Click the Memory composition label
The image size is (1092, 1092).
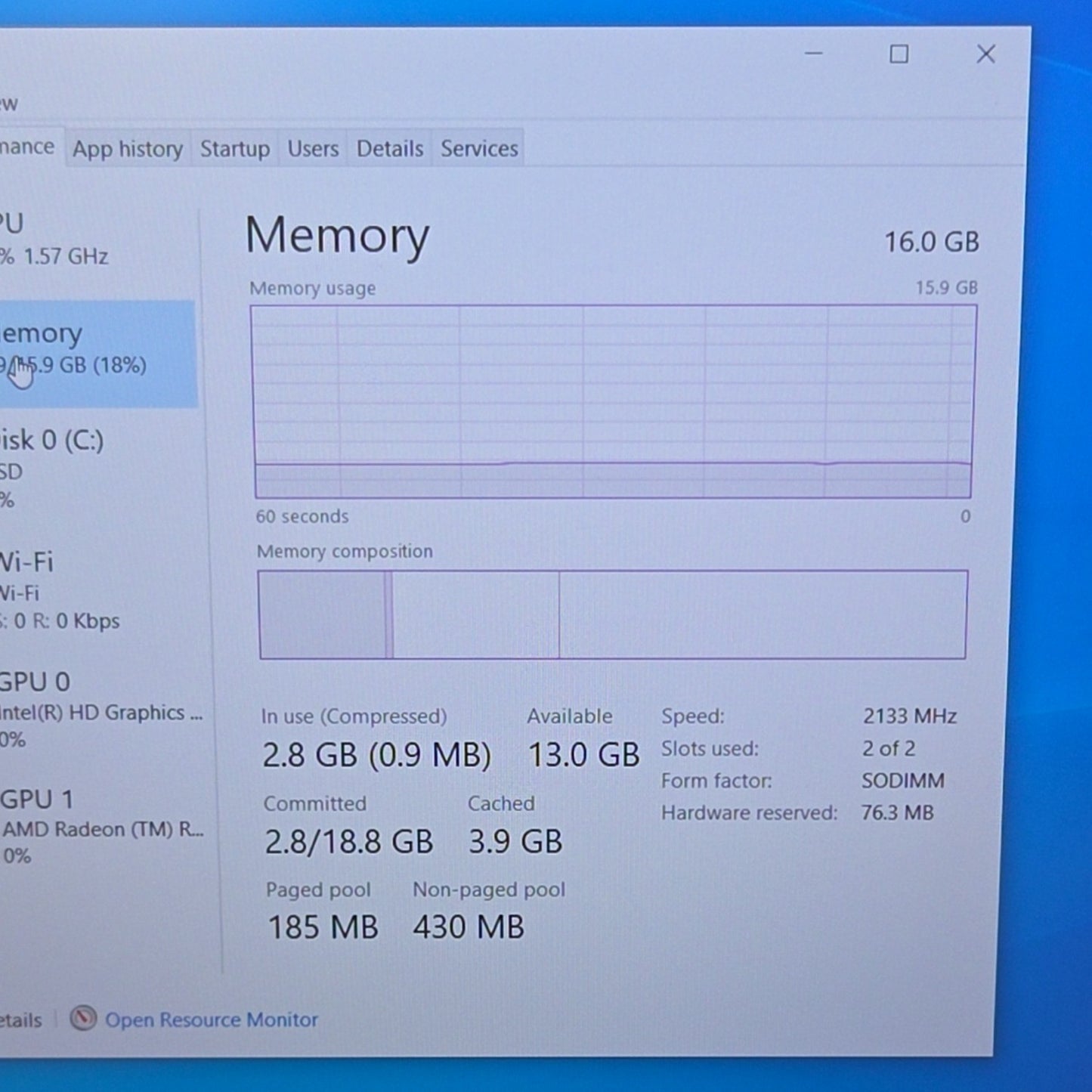[345, 552]
